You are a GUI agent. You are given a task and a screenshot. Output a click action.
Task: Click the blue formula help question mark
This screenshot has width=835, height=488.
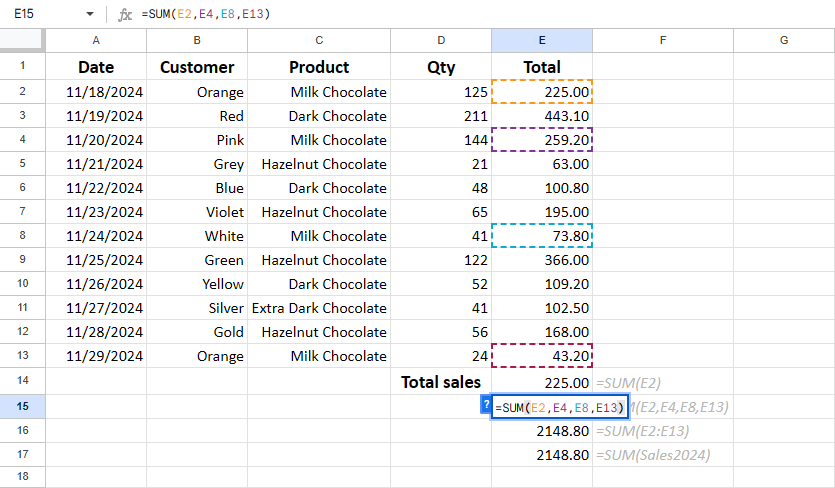tap(486, 405)
